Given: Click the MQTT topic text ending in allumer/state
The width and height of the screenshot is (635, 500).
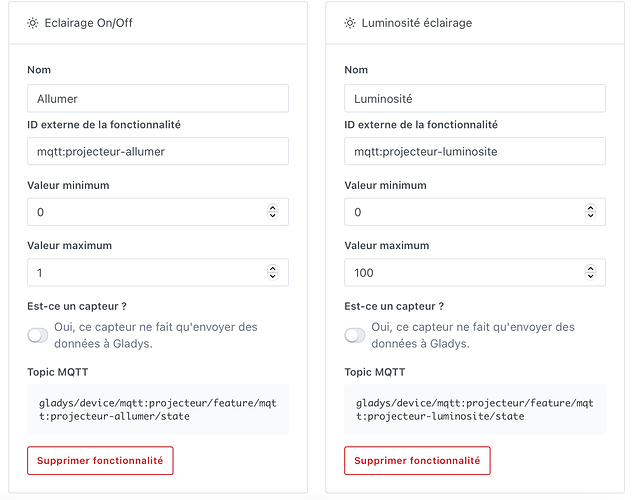Looking at the screenshot, I should [x=158, y=409].
